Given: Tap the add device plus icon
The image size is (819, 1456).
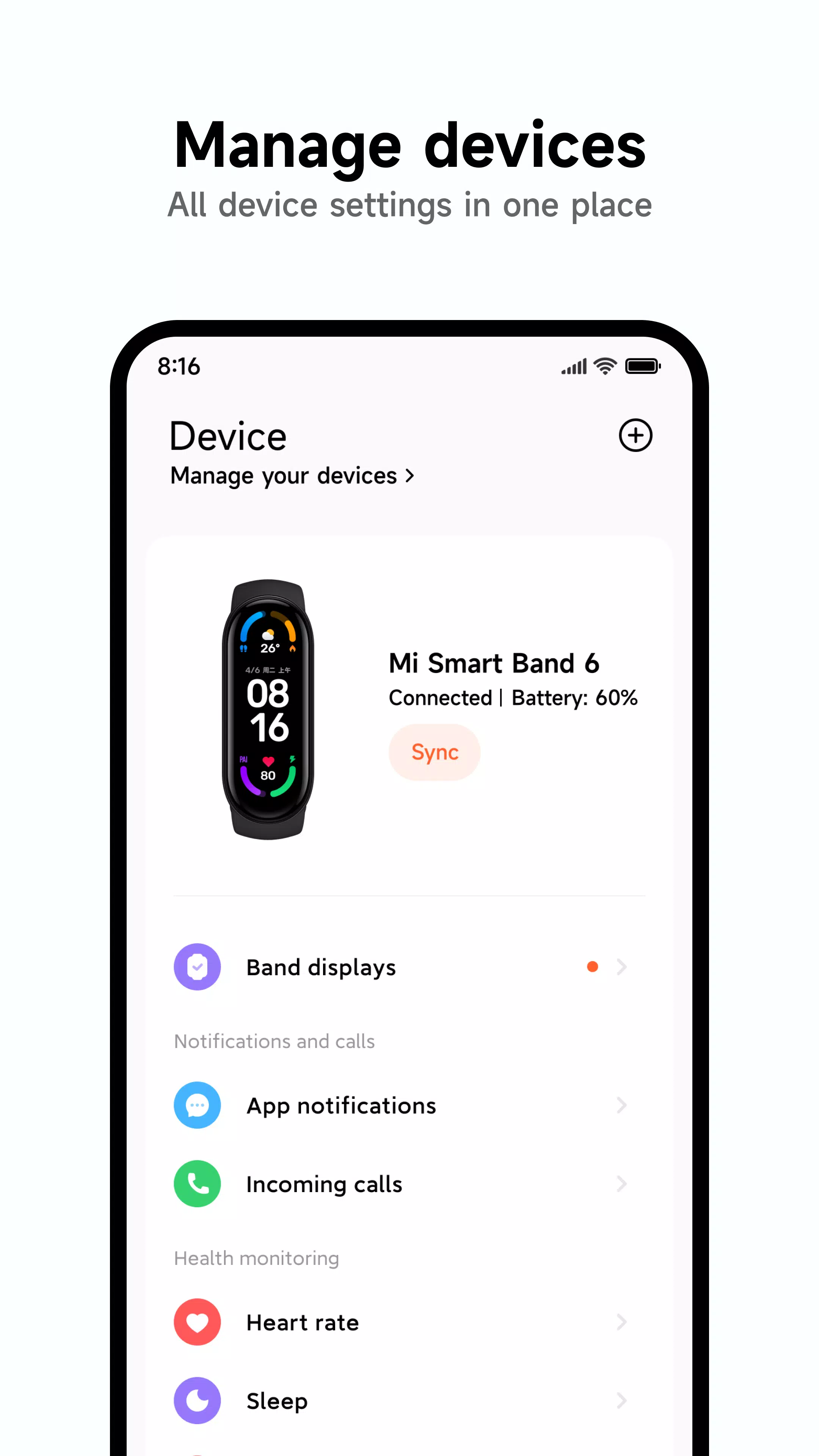Looking at the screenshot, I should coord(635,434).
